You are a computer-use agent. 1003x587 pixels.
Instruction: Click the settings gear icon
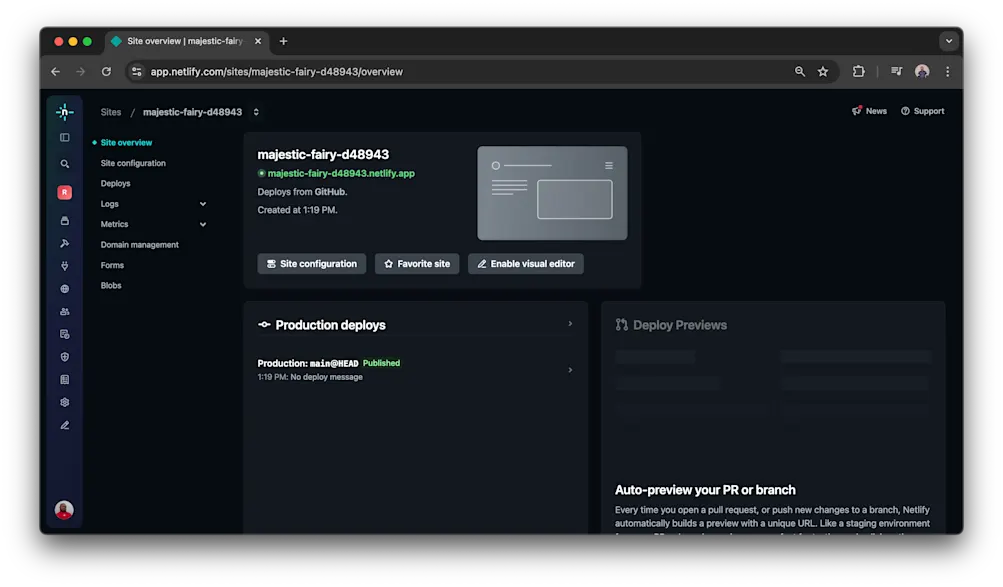[64, 401]
